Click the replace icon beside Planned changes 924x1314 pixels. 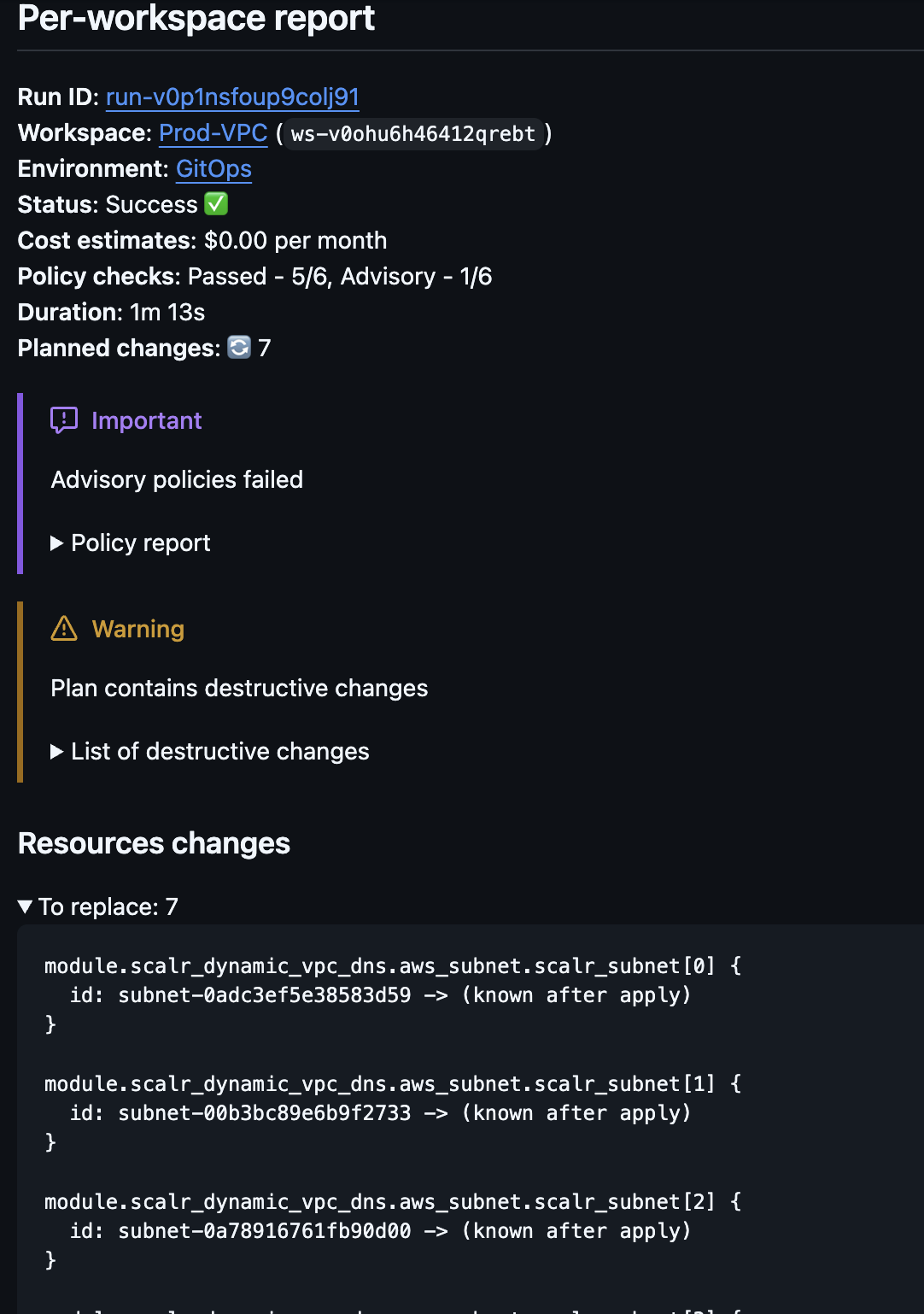[239, 348]
